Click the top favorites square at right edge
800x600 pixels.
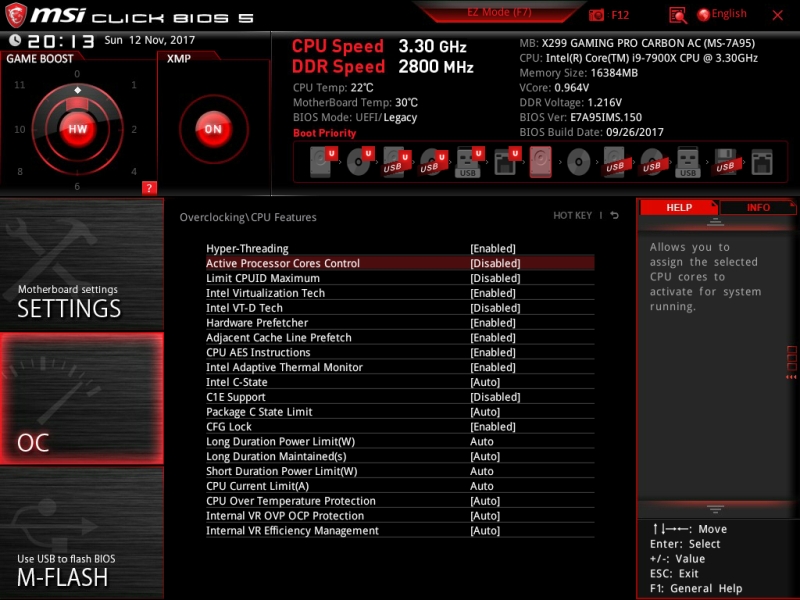[792, 350]
